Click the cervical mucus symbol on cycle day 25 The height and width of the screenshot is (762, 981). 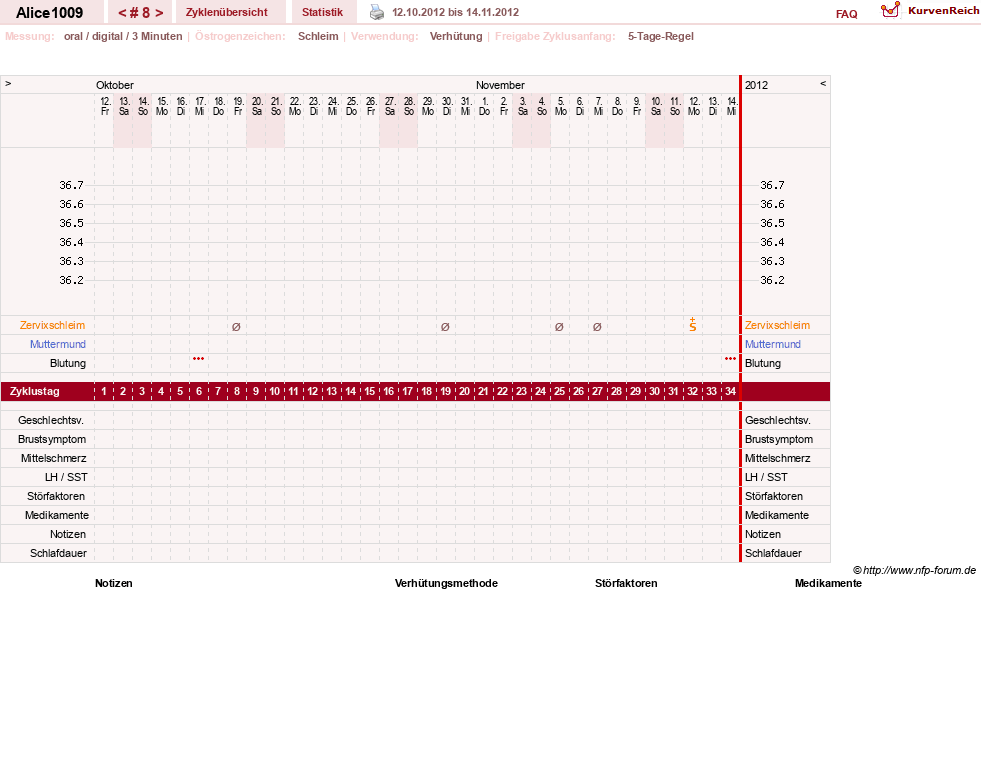559,327
